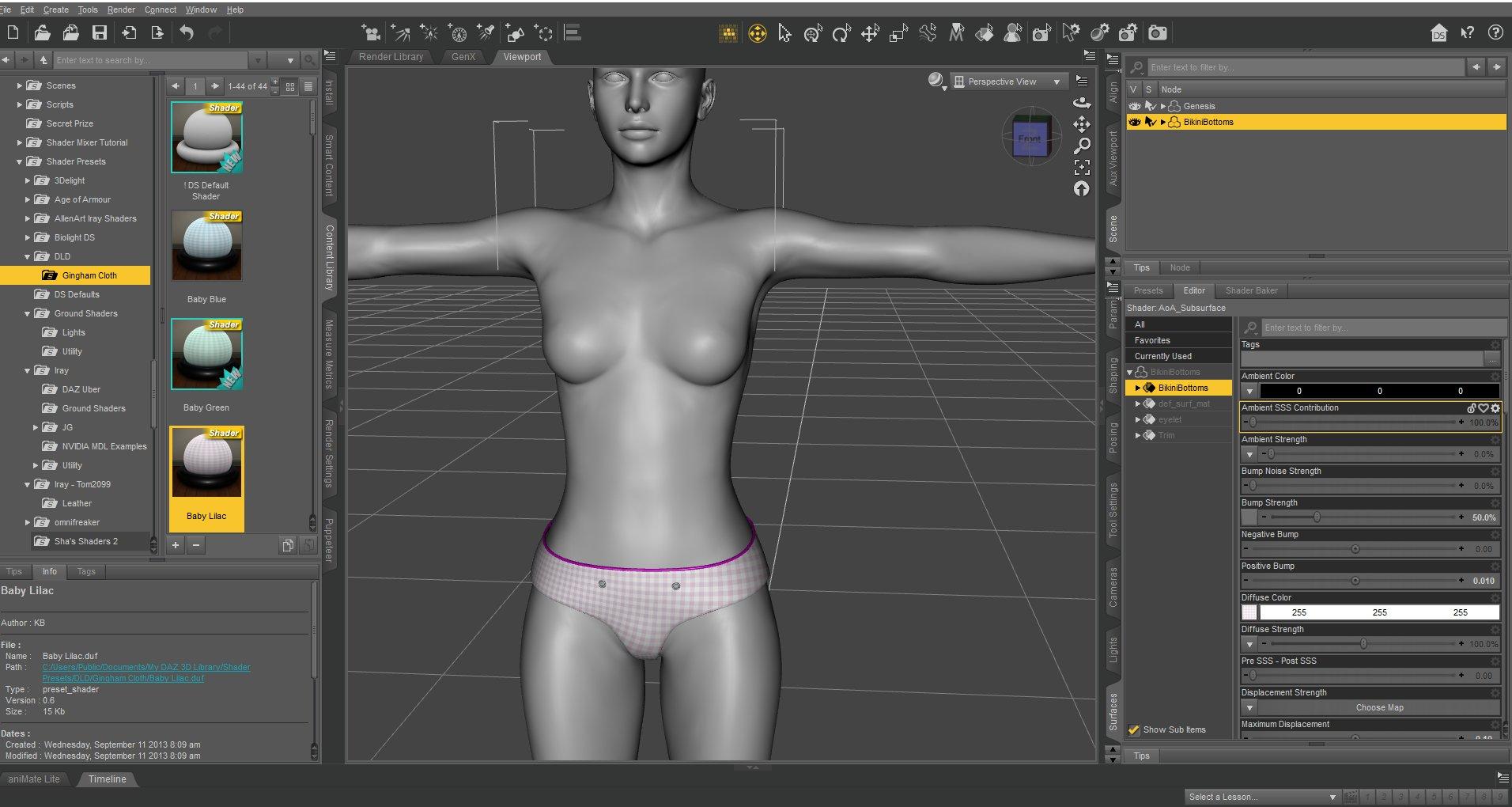The height and width of the screenshot is (807, 1512).
Task: Switch content view to large icons
Action: [290, 86]
